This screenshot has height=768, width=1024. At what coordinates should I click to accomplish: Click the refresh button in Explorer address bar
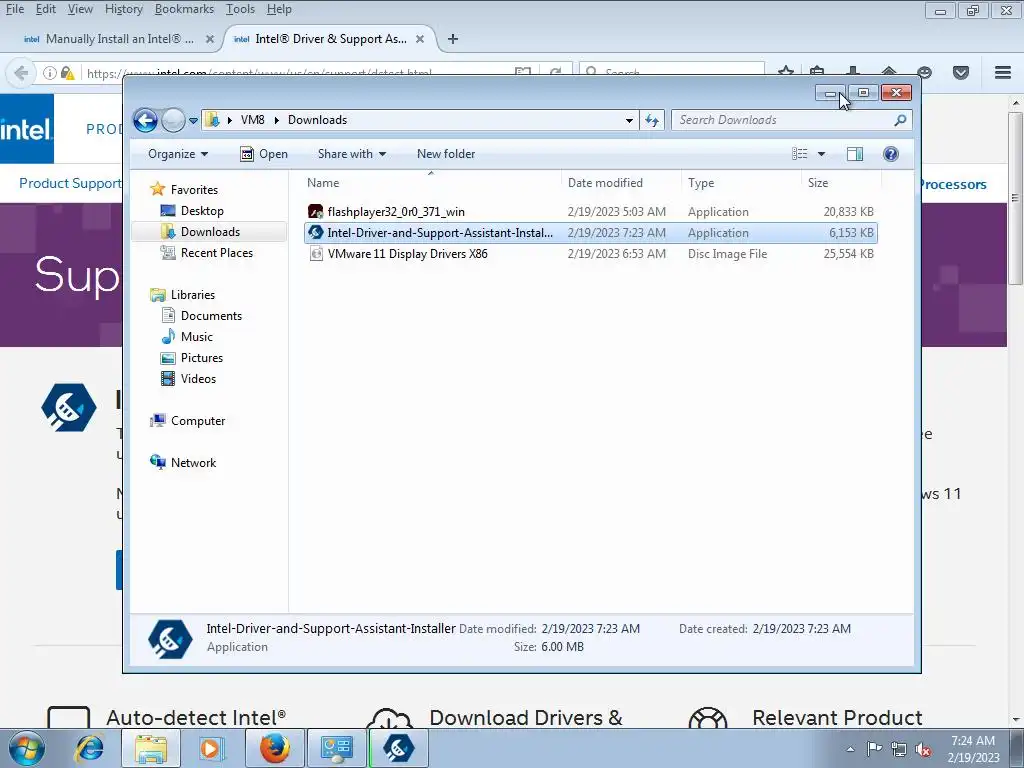(x=652, y=120)
